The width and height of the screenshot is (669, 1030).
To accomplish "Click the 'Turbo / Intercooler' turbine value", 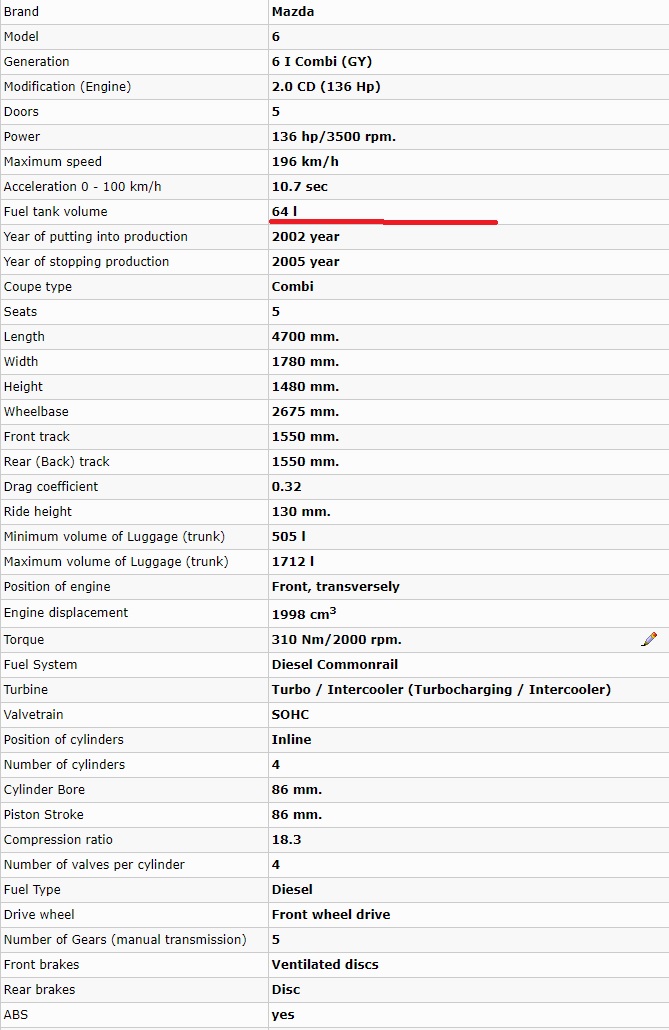I will tap(441, 689).
